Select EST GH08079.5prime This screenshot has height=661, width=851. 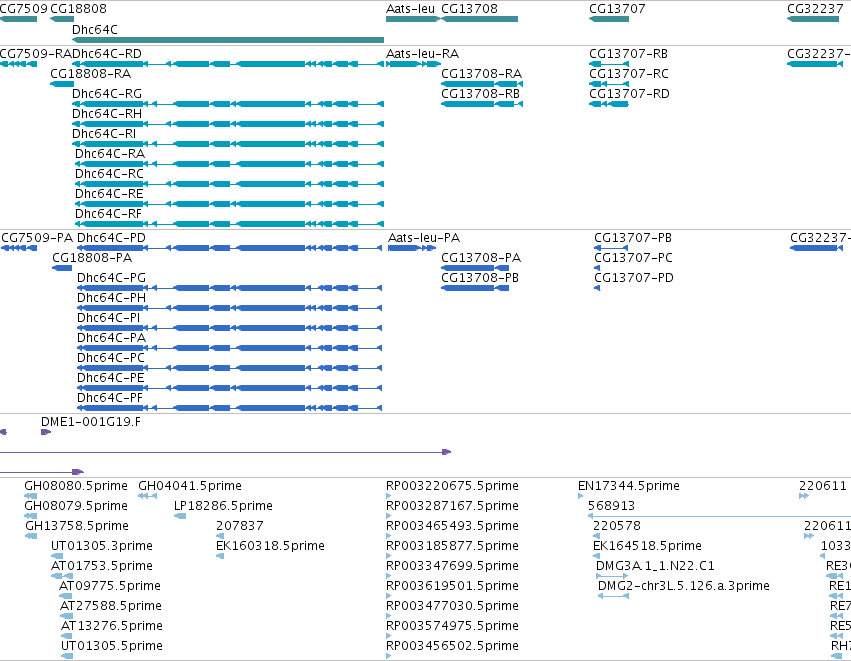tap(31, 516)
